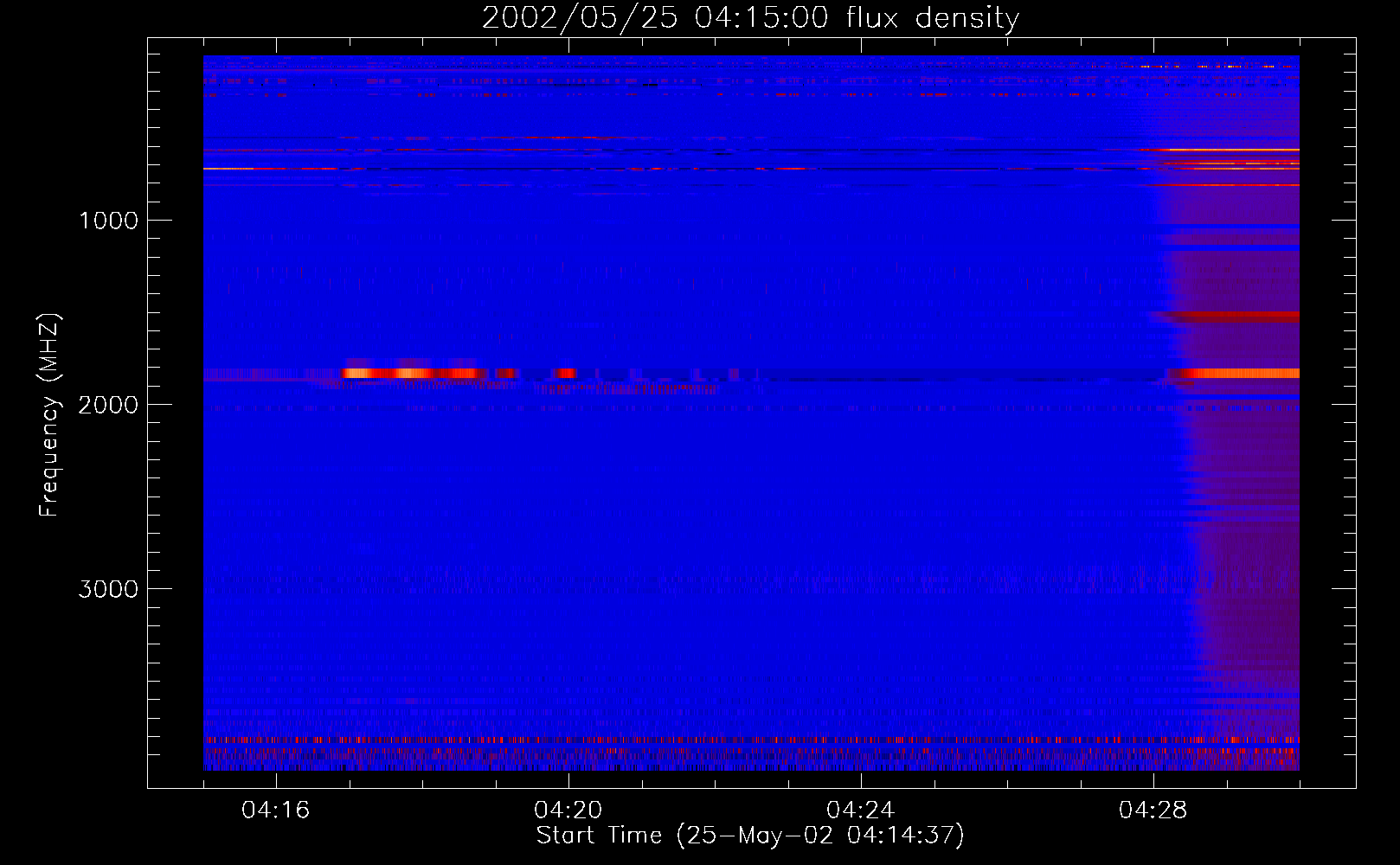Select the 'Frequency (MHZ)' axis label
The image size is (1400, 865).
click(x=50, y=415)
